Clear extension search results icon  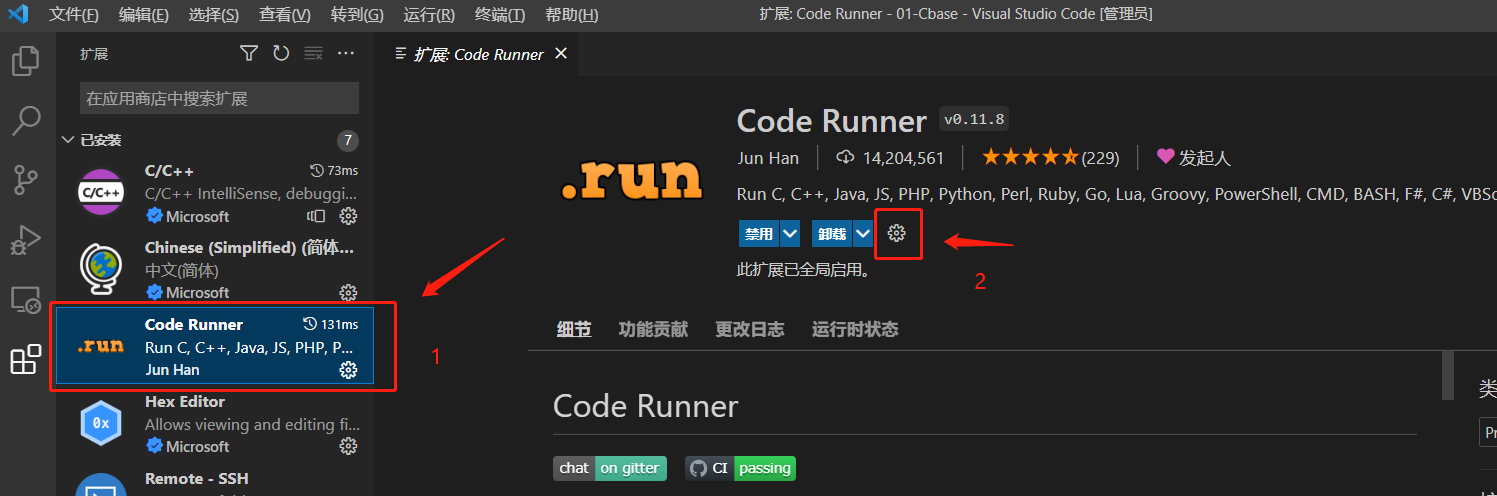(x=313, y=53)
